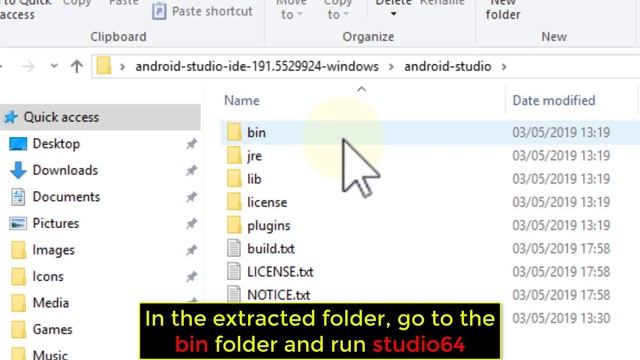Expand chevron after android-studio breadcrumb
The height and width of the screenshot is (360, 640).
pos(504,67)
